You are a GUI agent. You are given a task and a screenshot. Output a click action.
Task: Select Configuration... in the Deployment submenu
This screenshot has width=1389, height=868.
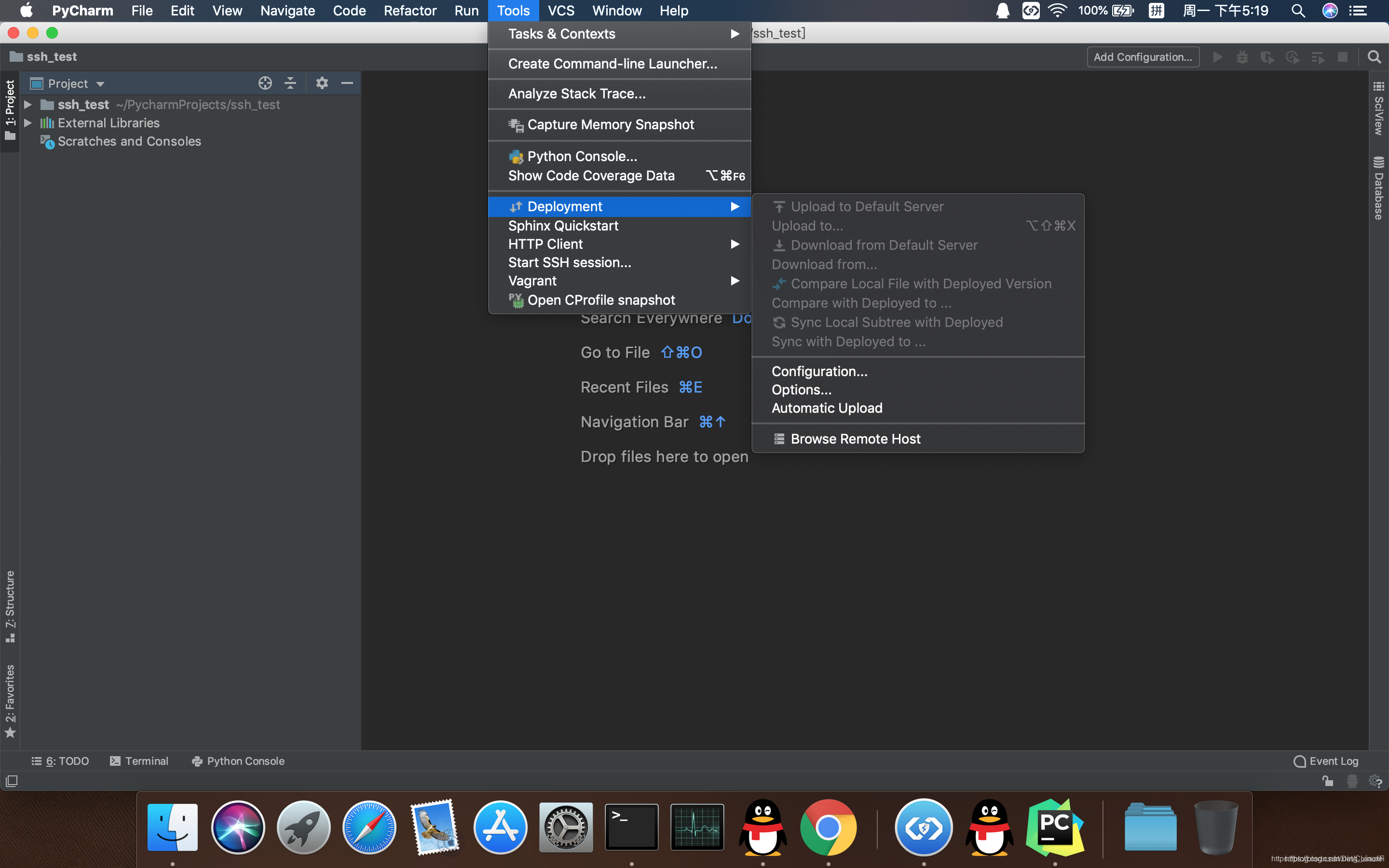point(819,371)
